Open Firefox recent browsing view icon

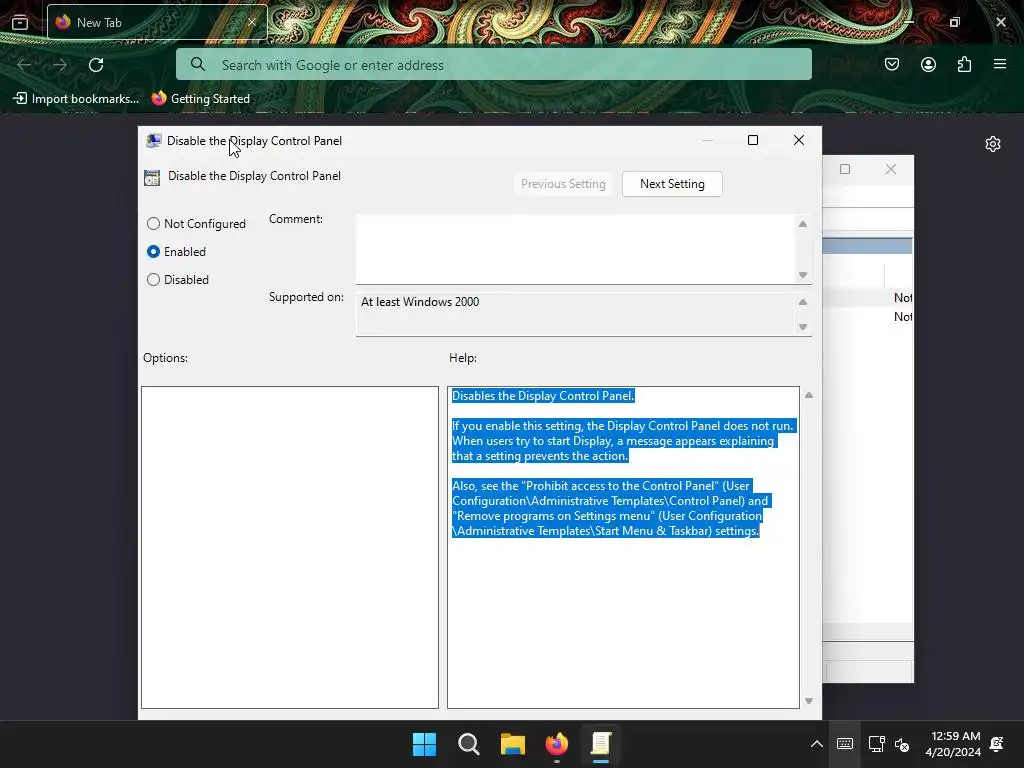click(20, 22)
